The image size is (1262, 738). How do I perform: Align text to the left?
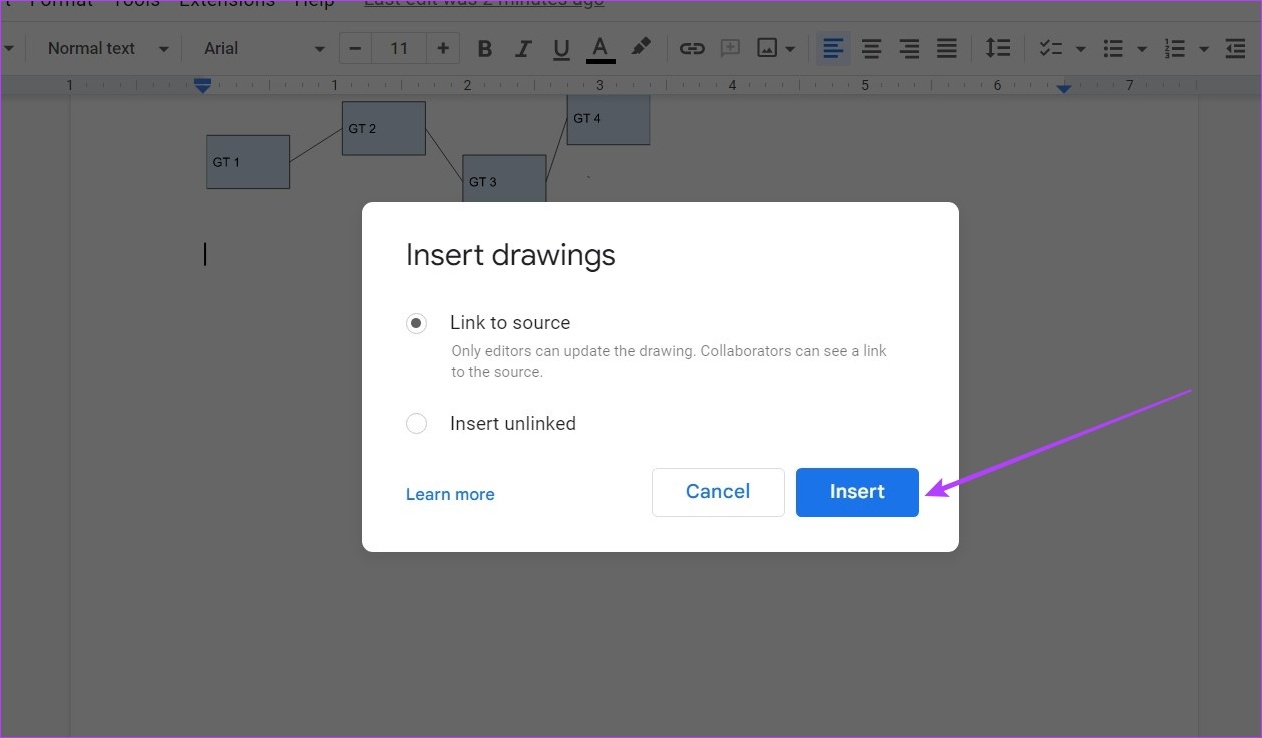tap(833, 48)
